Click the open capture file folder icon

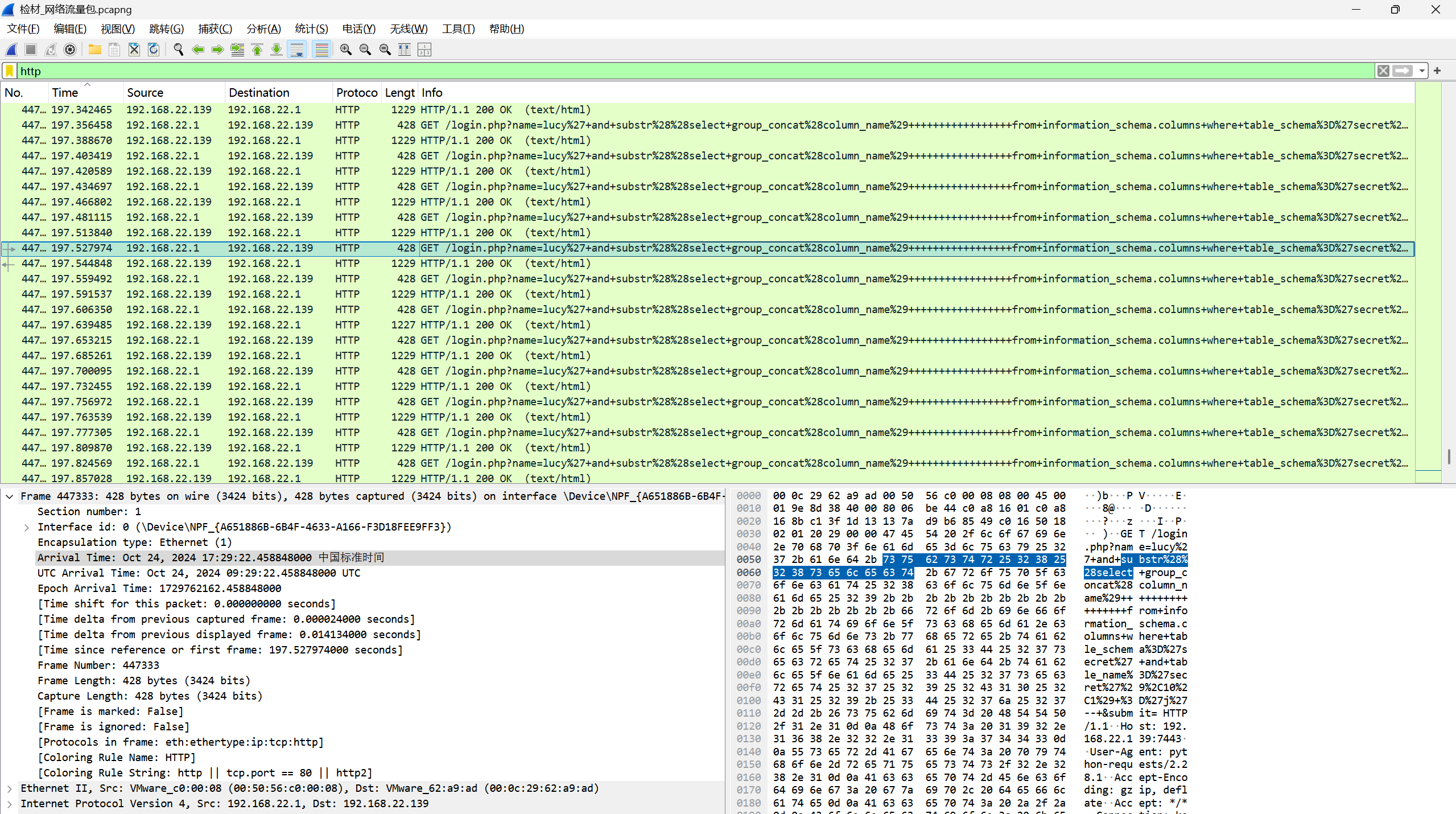95,50
